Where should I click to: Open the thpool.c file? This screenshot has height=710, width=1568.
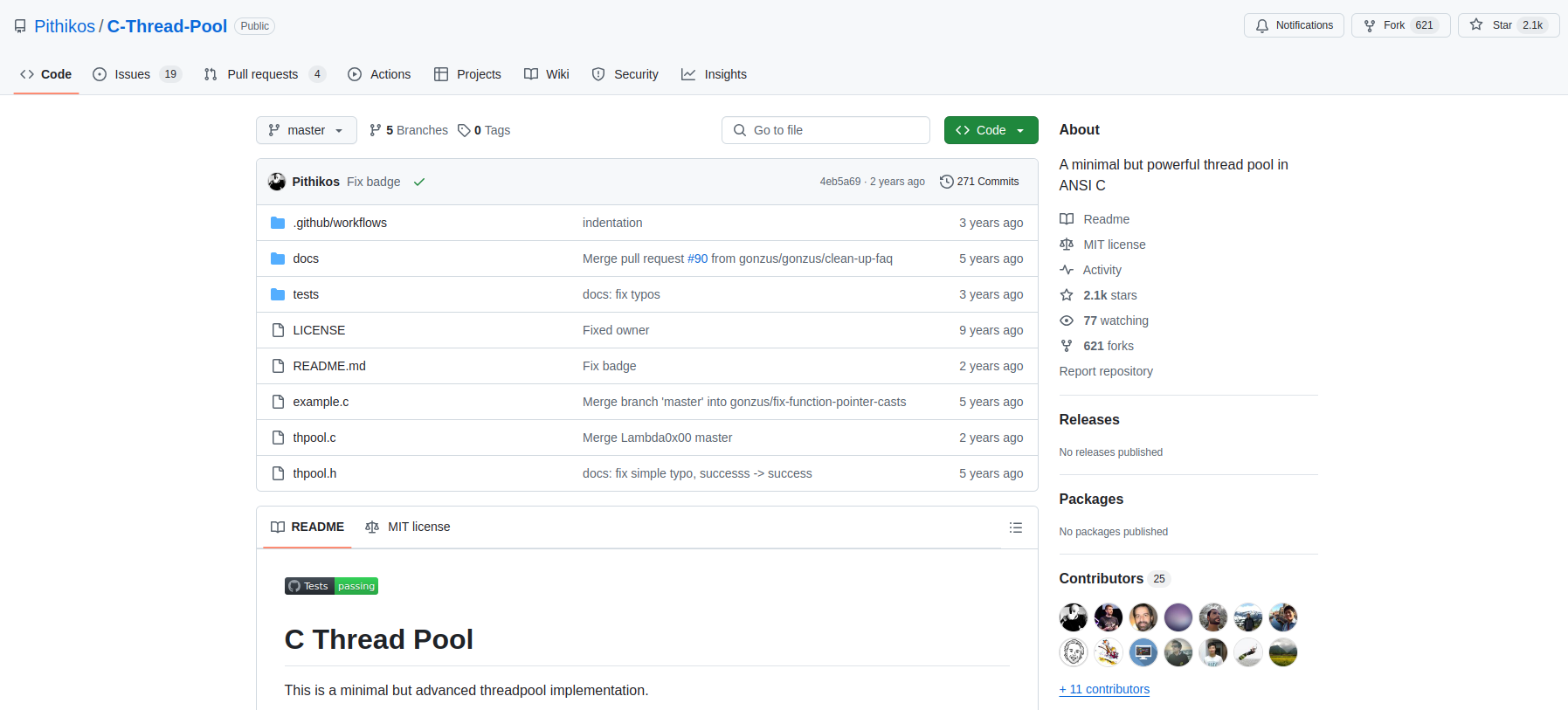click(x=314, y=438)
